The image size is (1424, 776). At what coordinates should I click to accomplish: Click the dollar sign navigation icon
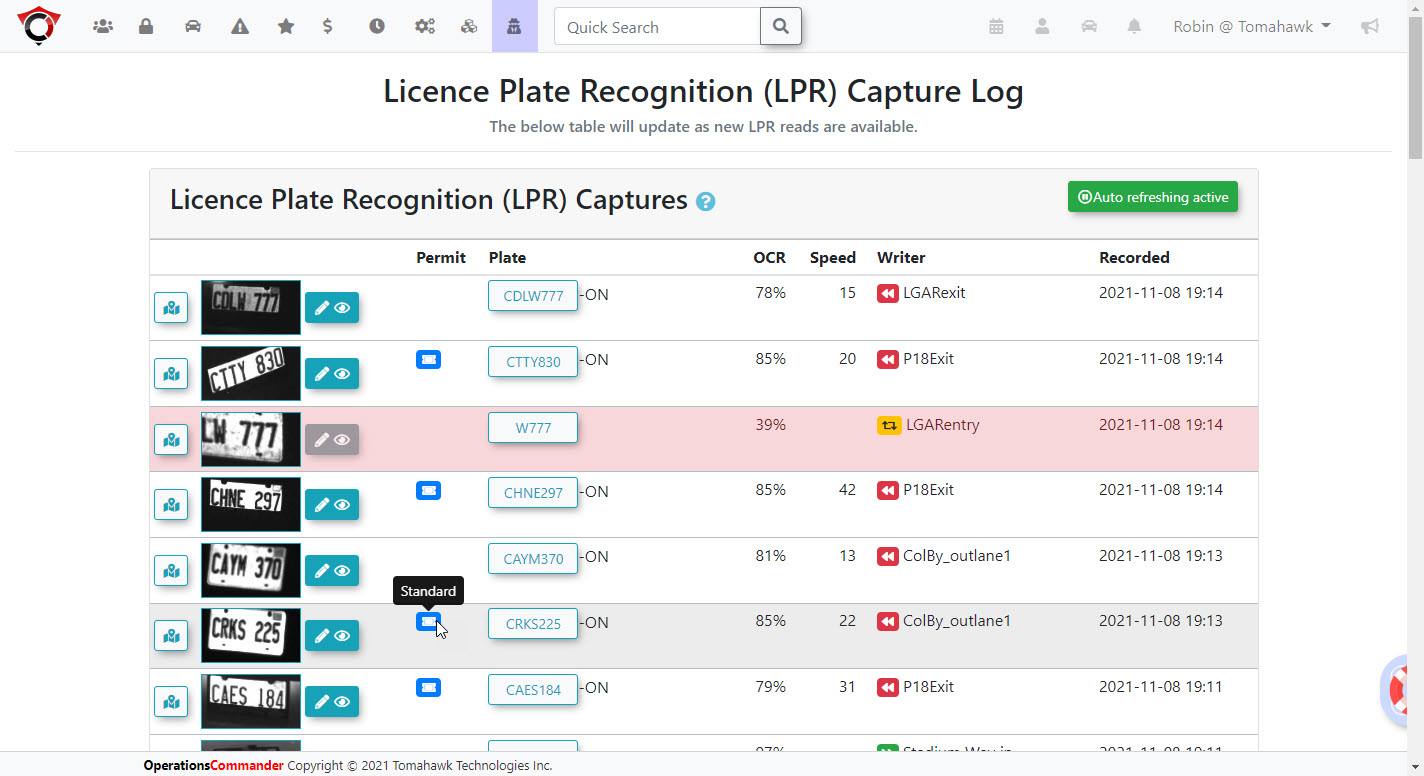point(328,27)
